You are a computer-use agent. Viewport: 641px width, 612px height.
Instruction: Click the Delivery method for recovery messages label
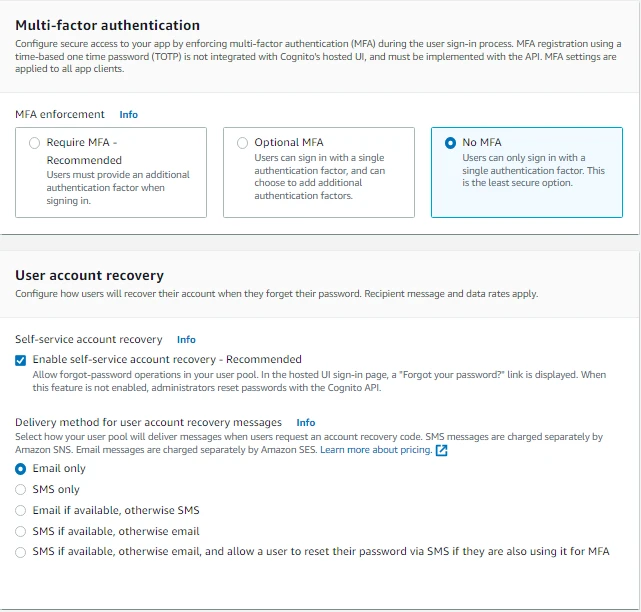point(148,423)
